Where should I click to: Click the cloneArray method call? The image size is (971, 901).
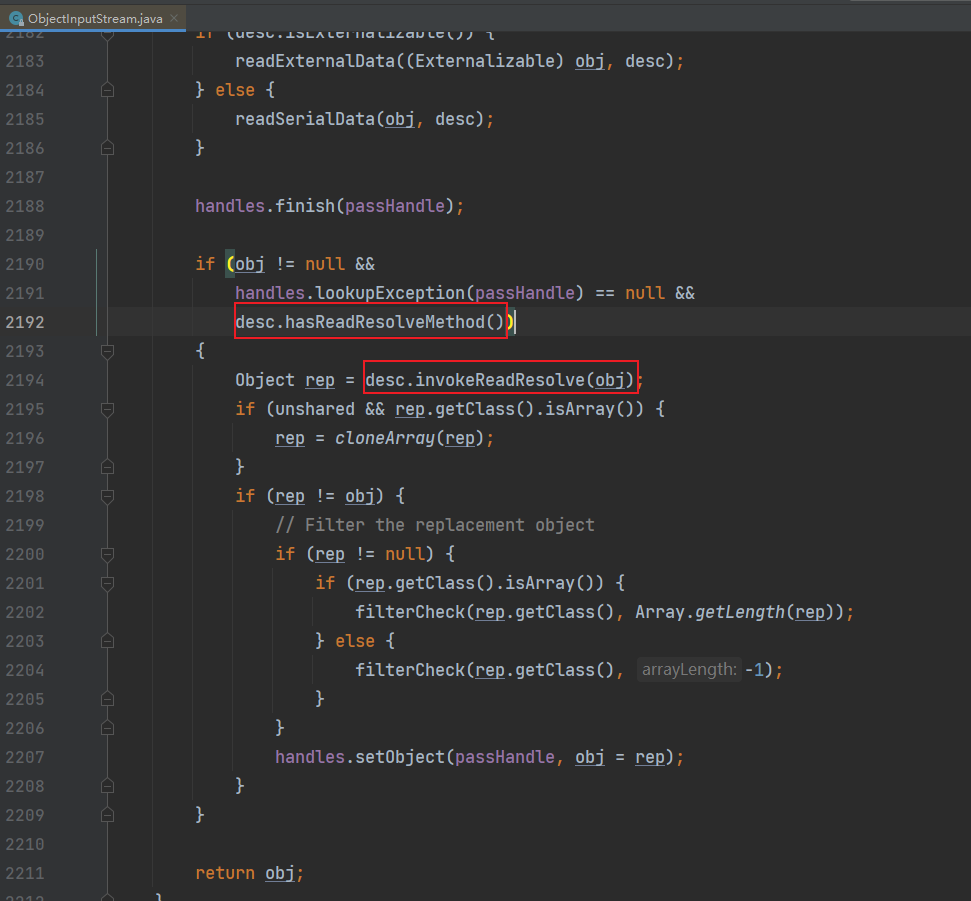[376, 438]
